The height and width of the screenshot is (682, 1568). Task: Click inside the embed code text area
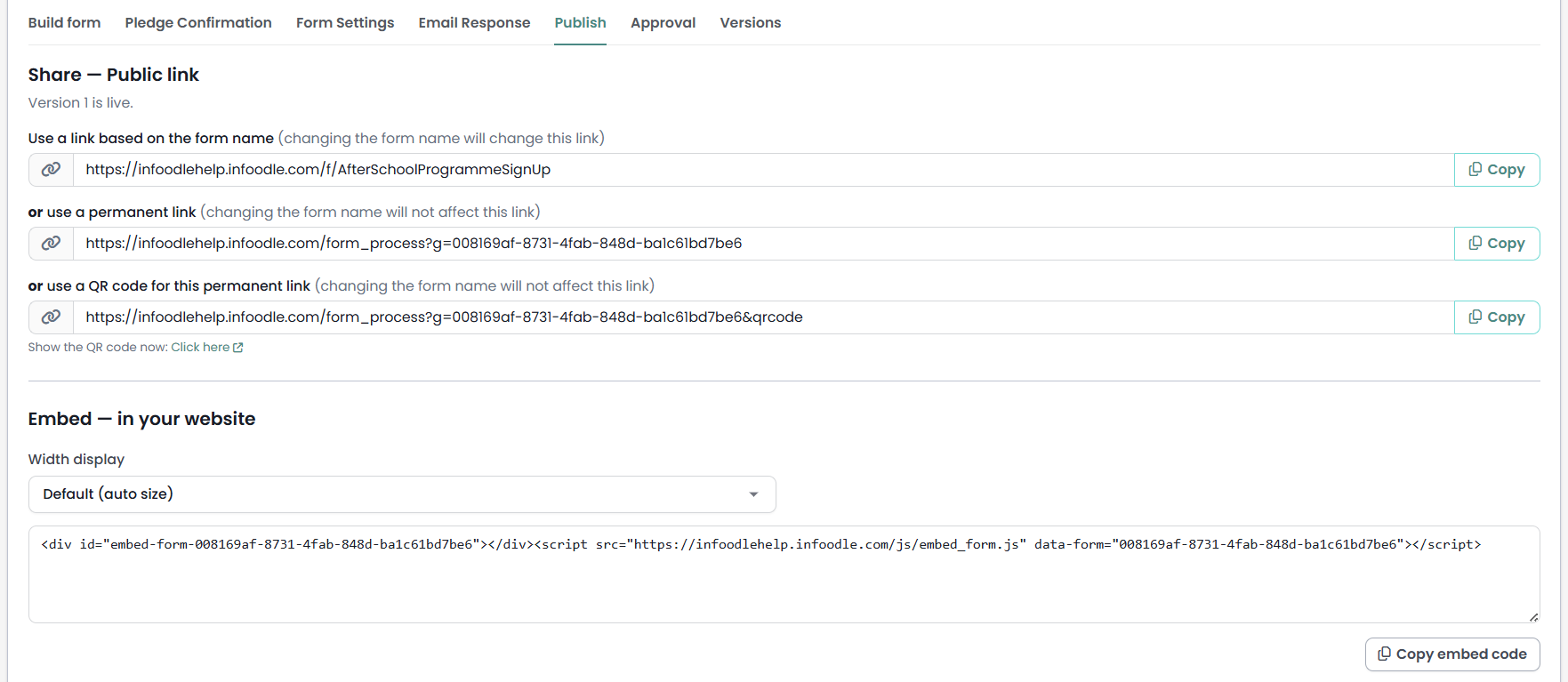tap(784, 574)
